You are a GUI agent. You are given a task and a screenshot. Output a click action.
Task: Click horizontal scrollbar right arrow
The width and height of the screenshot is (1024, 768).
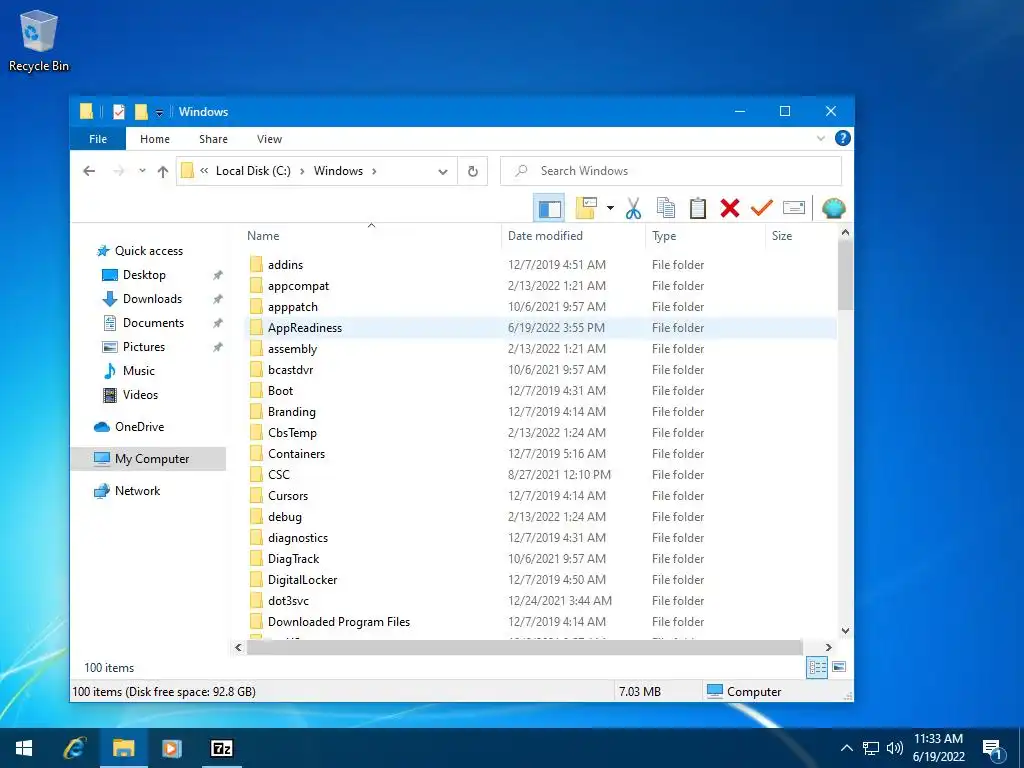(828, 647)
